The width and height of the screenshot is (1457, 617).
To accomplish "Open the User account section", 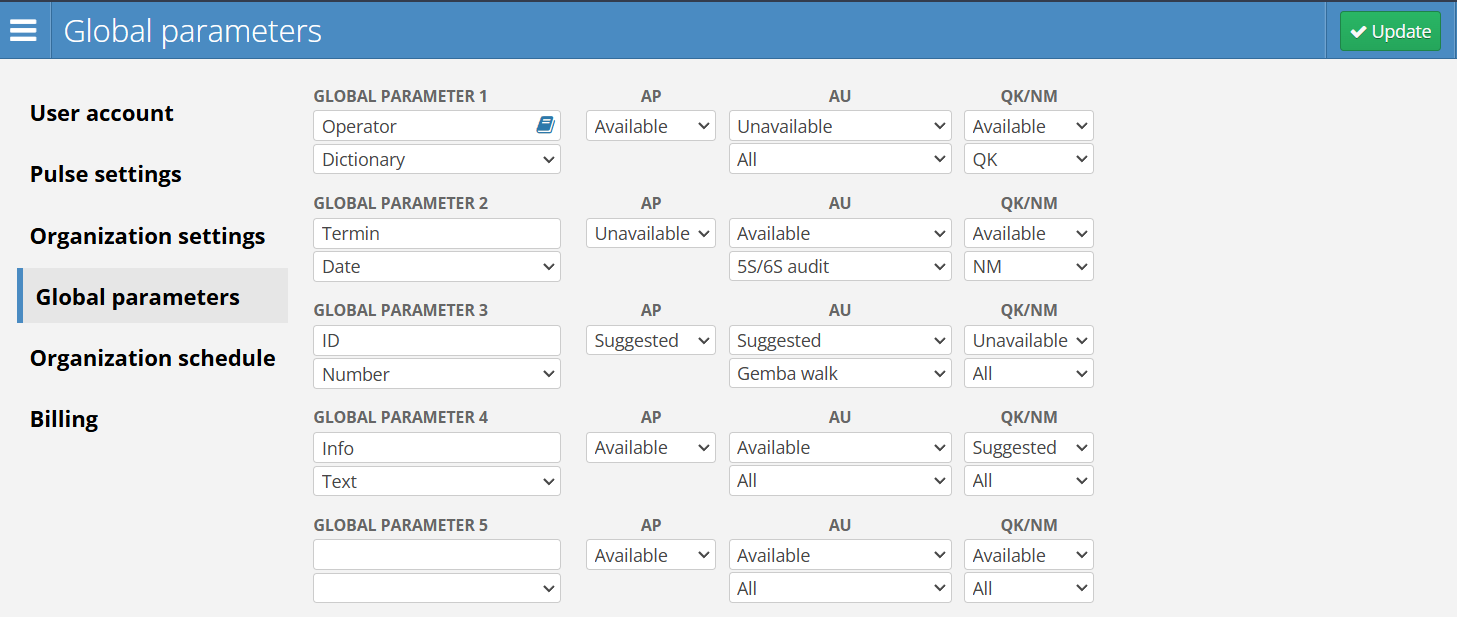I will (x=102, y=113).
